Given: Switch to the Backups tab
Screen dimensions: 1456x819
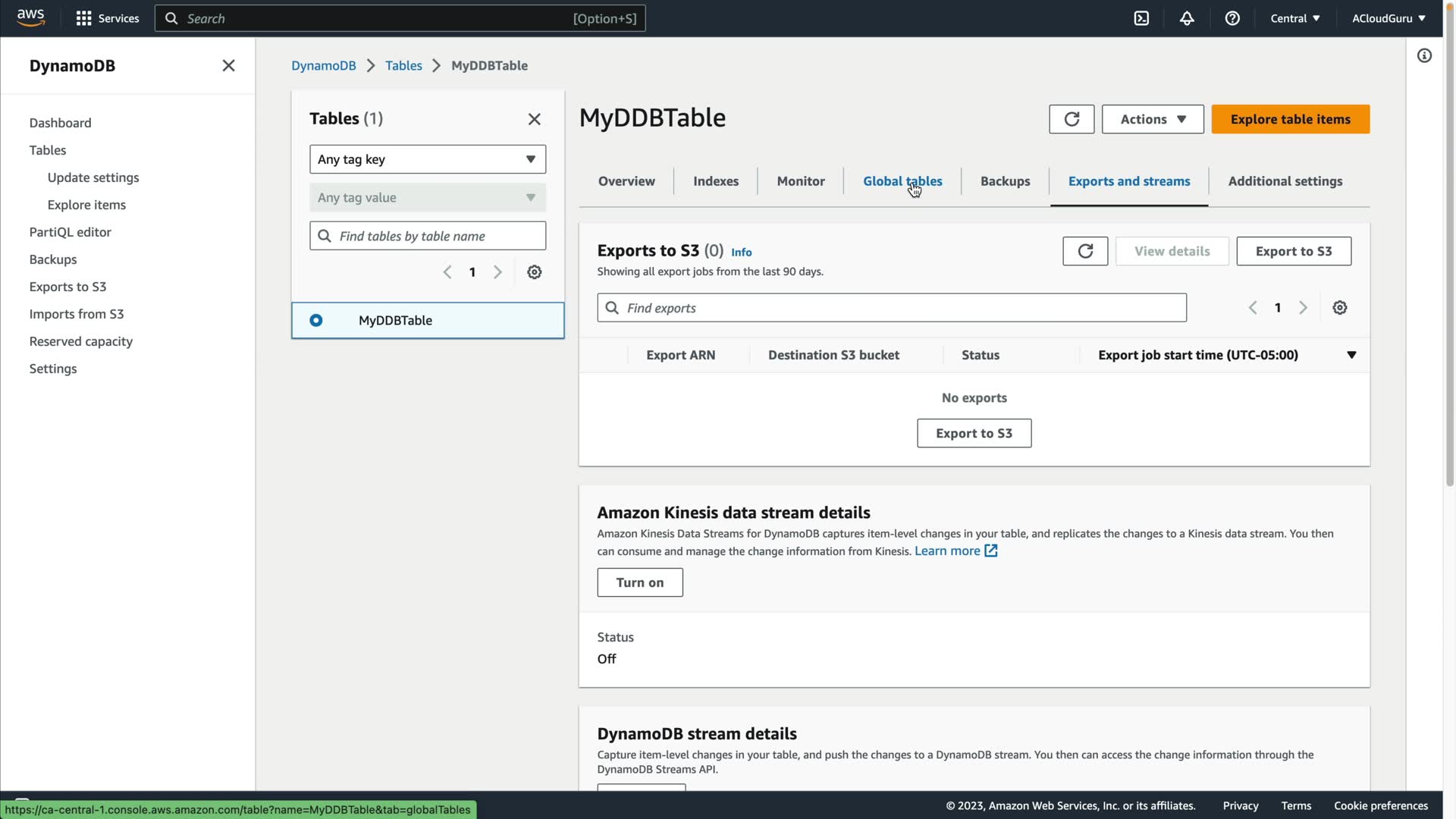Looking at the screenshot, I should [1005, 181].
